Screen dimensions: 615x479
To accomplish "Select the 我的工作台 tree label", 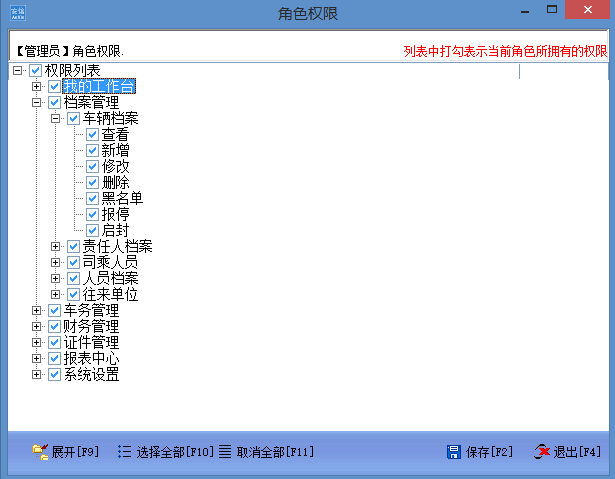I will pos(99,86).
